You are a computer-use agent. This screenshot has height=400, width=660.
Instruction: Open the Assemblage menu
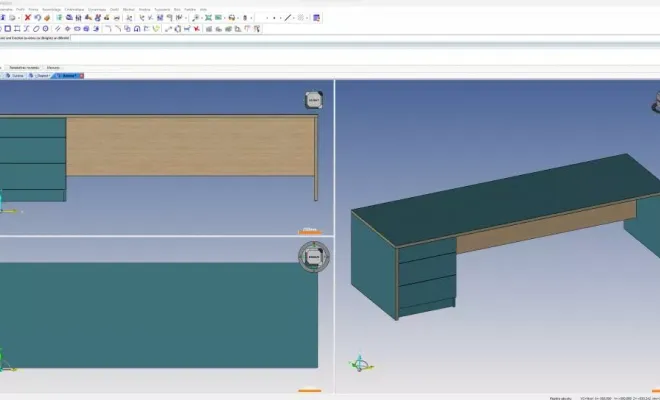pyautogui.click(x=51, y=9)
